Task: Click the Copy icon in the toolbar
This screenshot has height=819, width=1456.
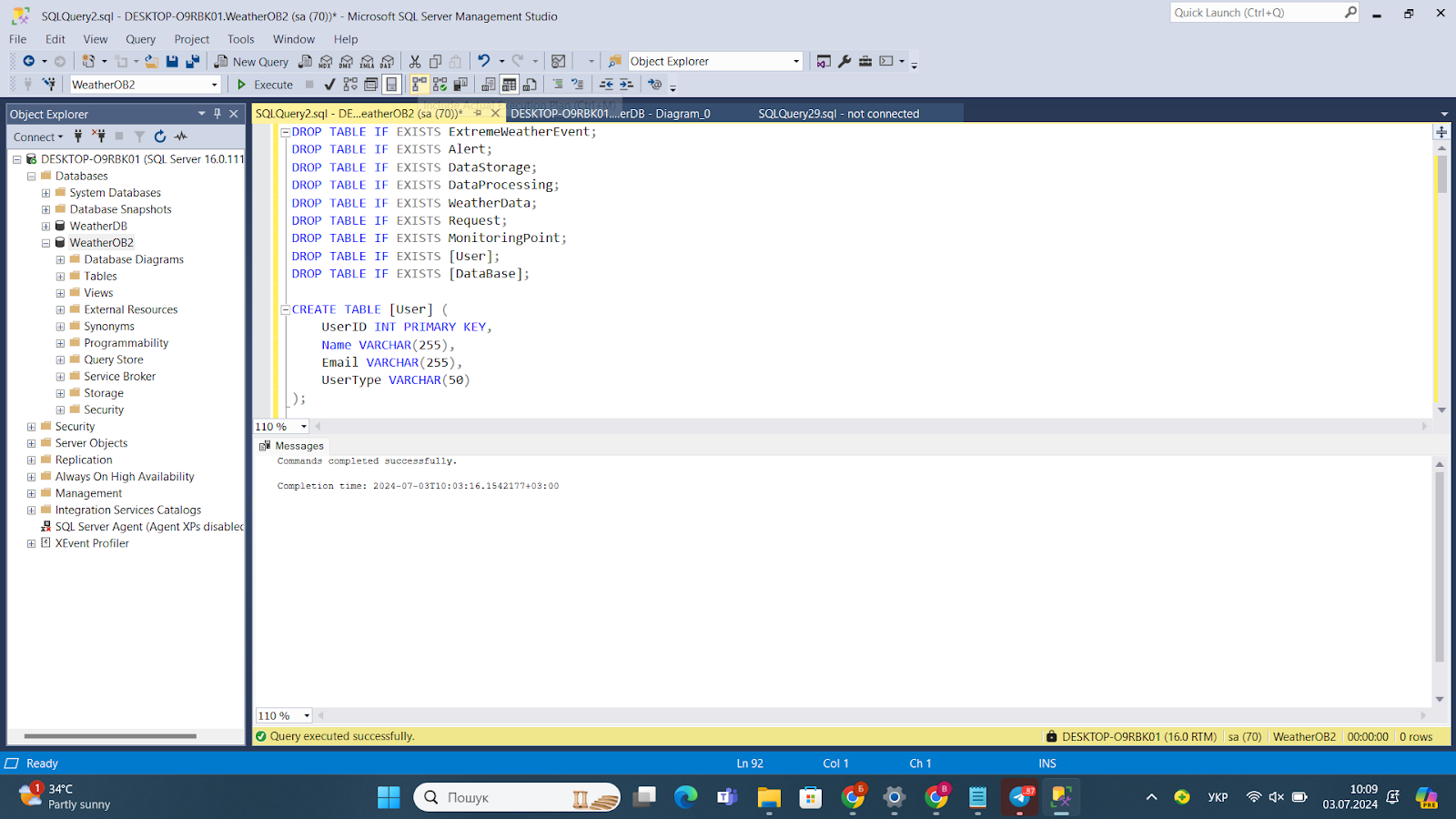Action: click(436, 62)
